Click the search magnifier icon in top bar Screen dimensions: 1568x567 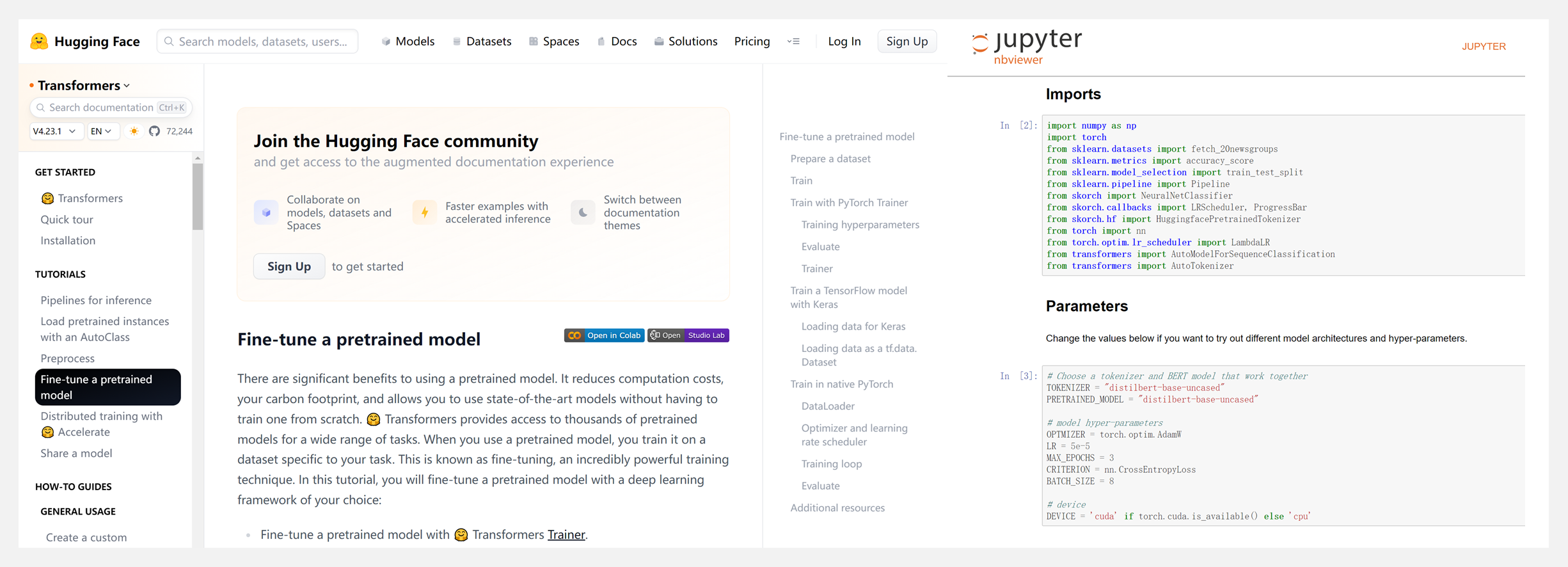click(169, 42)
